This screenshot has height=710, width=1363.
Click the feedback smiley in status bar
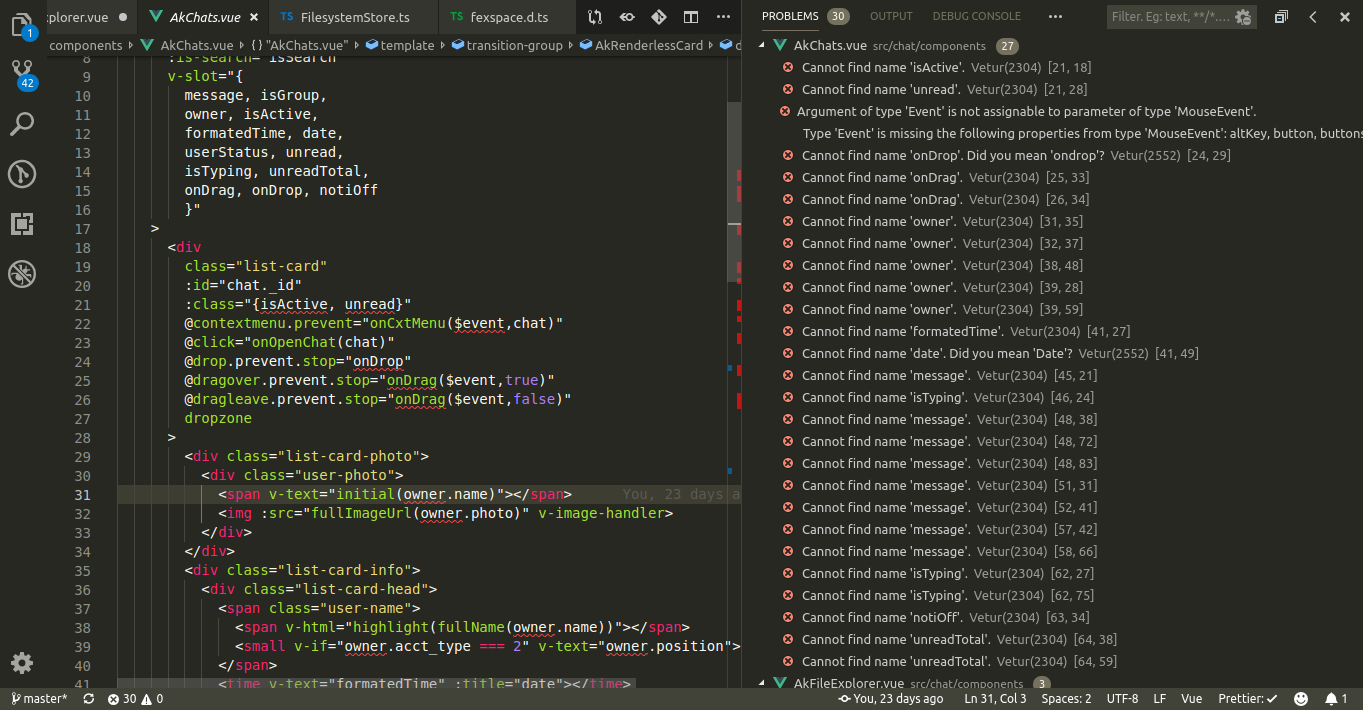point(1301,699)
